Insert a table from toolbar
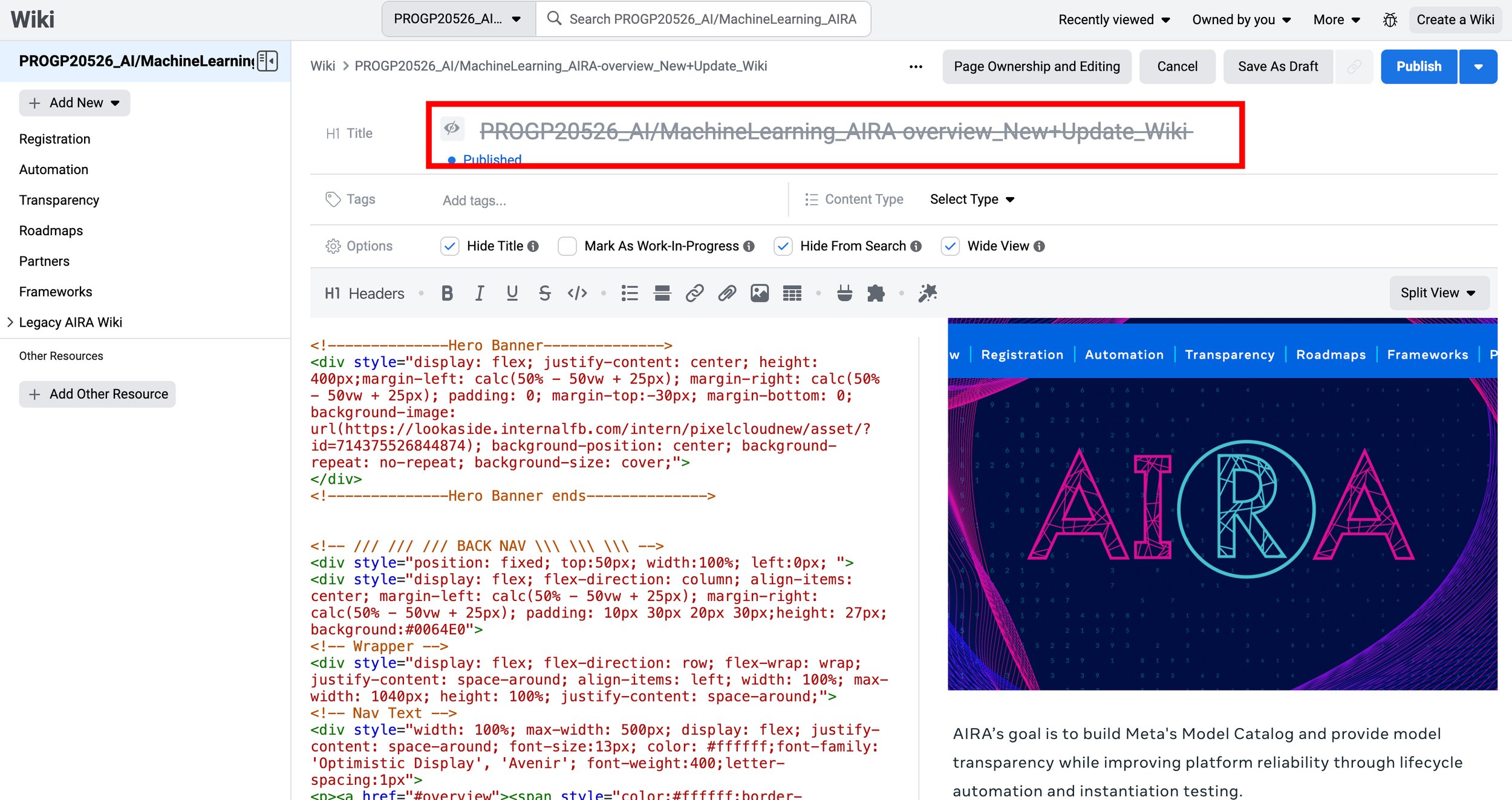 point(792,293)
